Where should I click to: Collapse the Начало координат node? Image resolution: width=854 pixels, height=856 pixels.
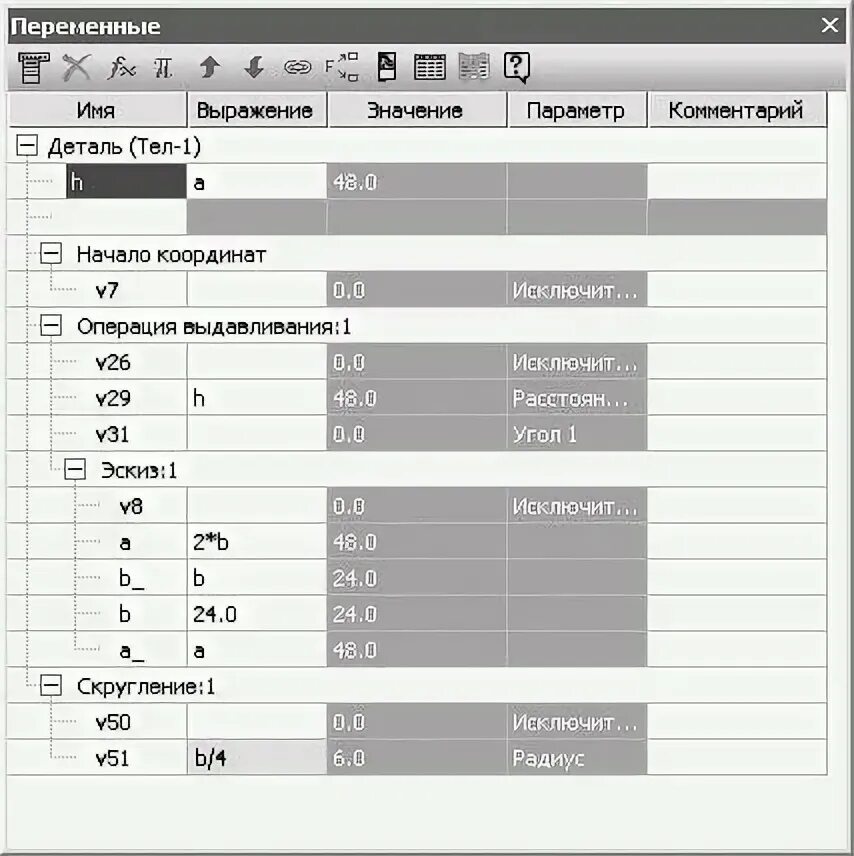pyautogui.click(x=51, y=254)
